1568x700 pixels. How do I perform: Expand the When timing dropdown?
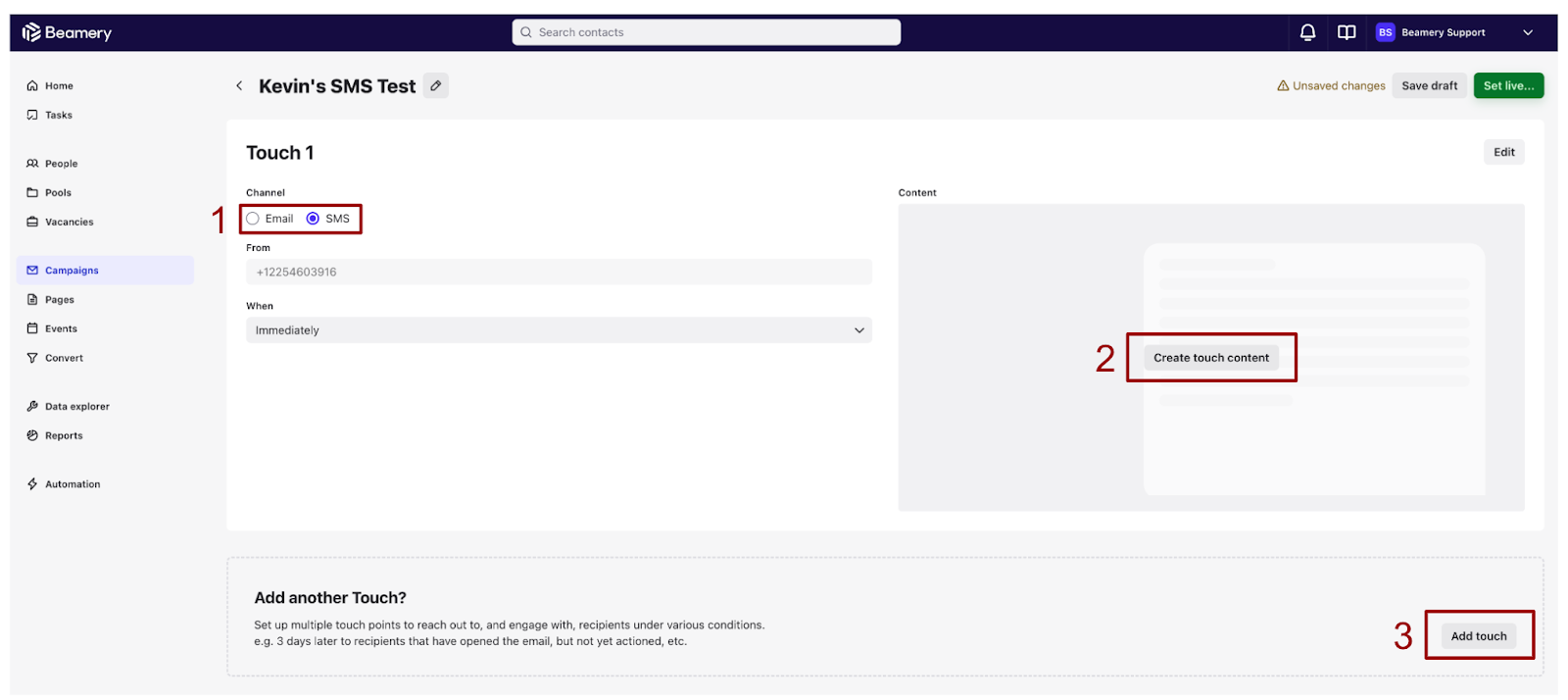(x=559, y=330)
